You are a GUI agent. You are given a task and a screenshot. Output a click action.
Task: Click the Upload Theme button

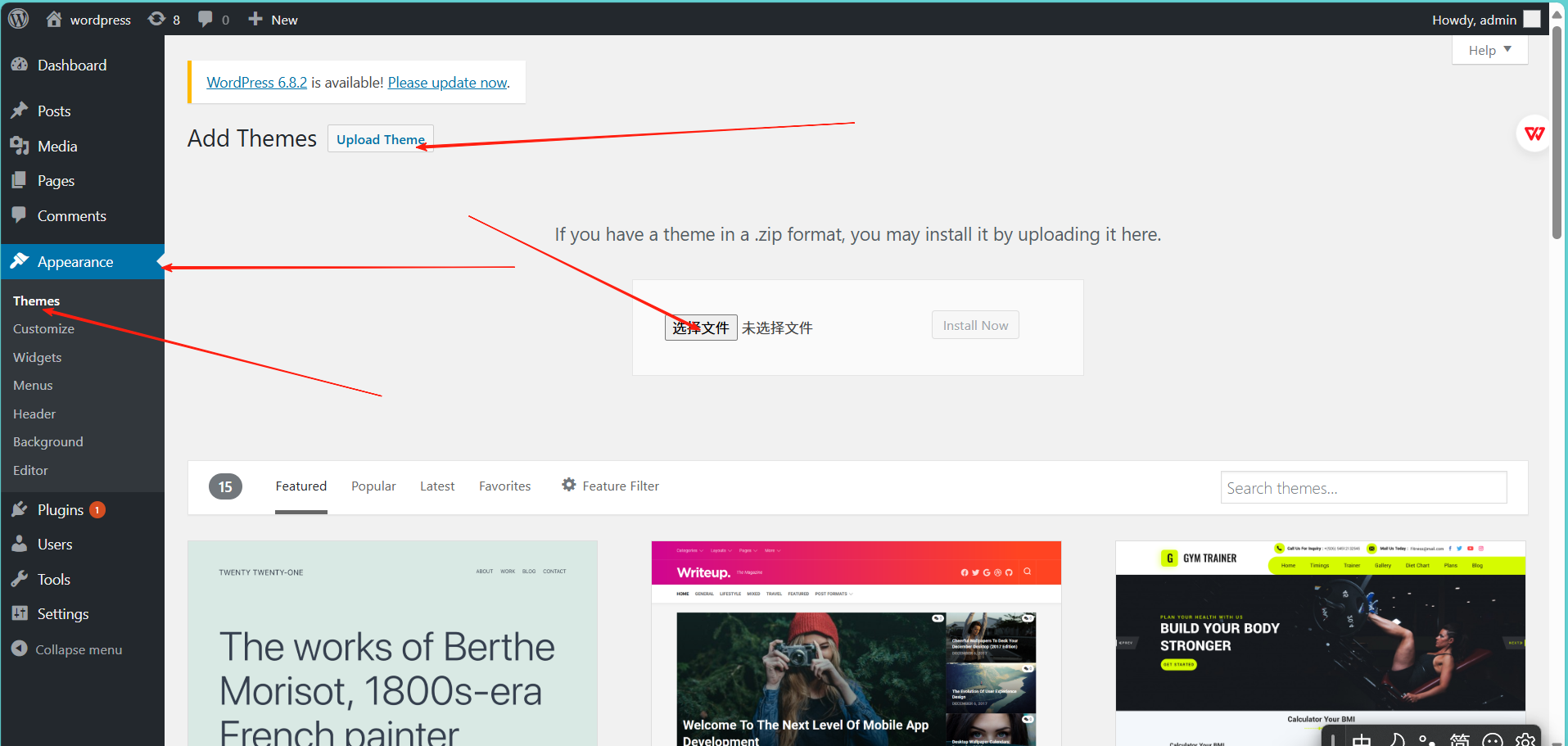tap(381, 138)
